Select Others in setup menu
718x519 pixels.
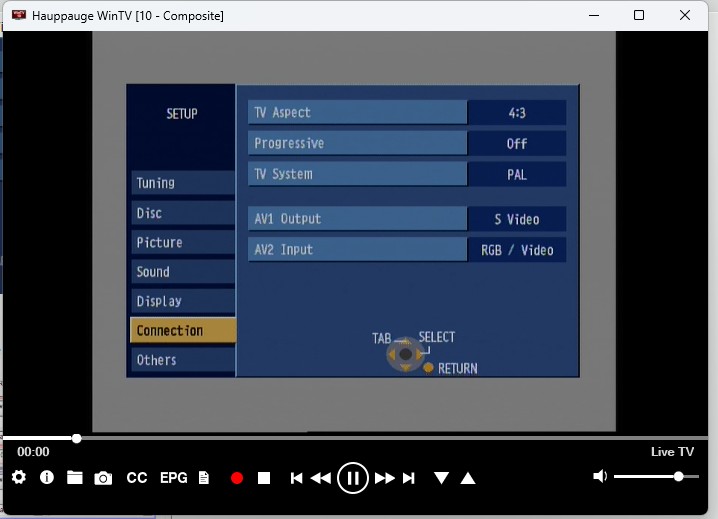pyautogui.click(x=183, y=360)
